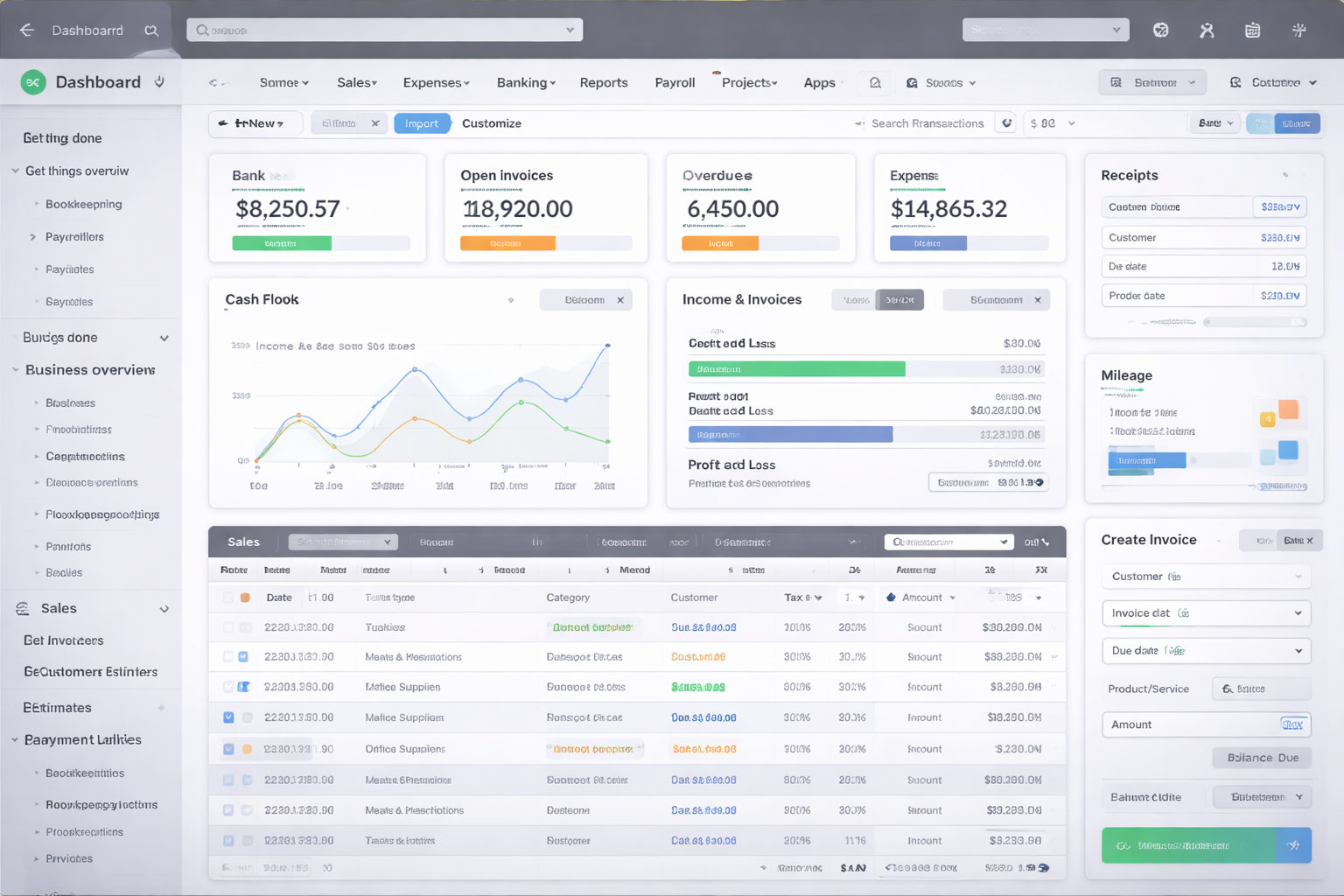Toggle checkbox for first Malice Supplies row

tap(228, 687)
